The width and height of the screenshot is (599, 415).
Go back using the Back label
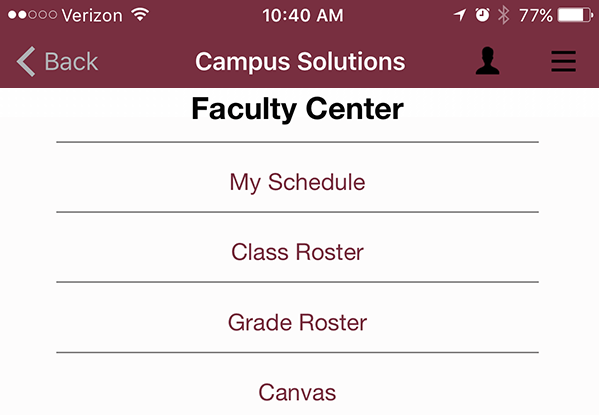point(71,62)
